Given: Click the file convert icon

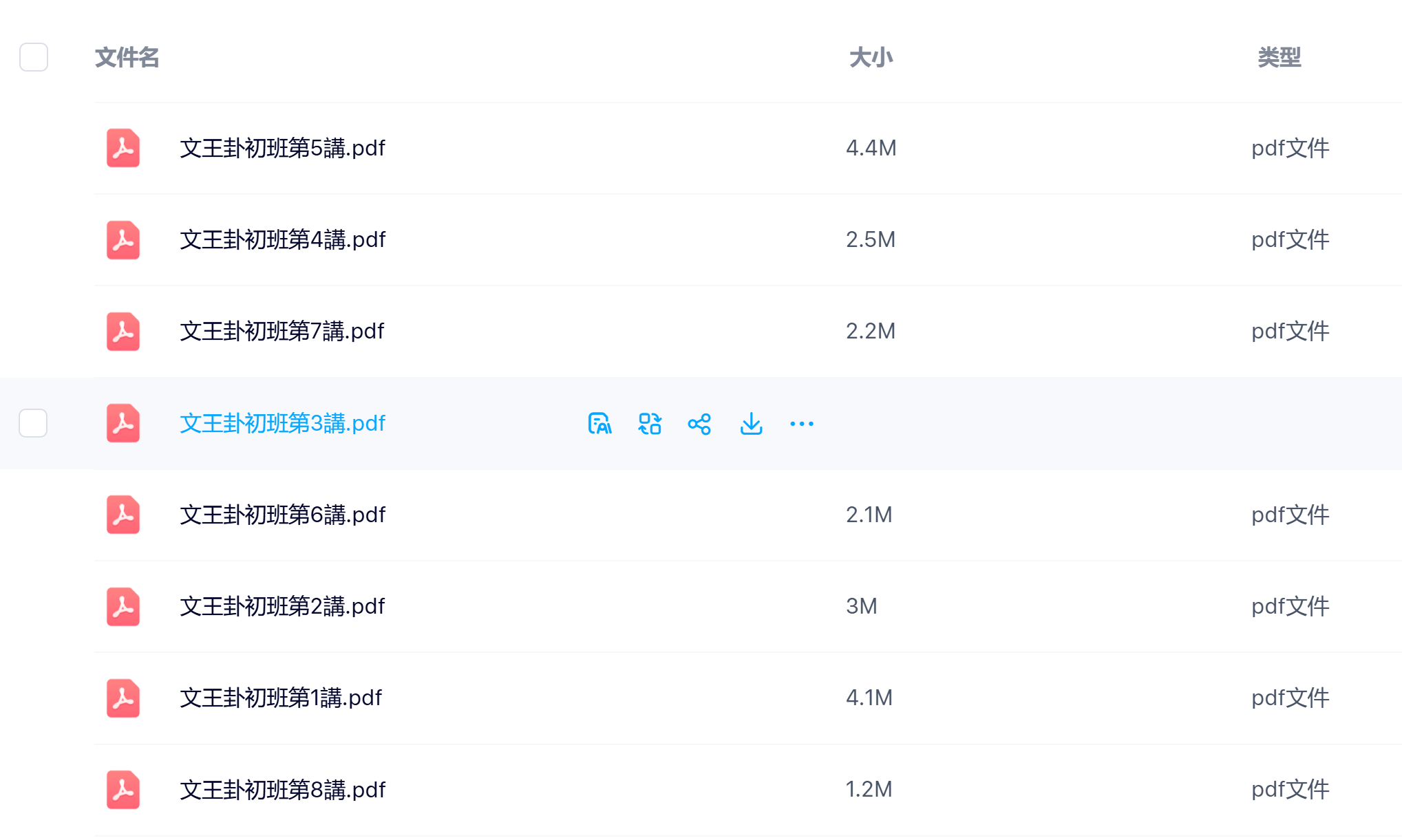Looking at the screenshot, I should [x=650, y=424].
